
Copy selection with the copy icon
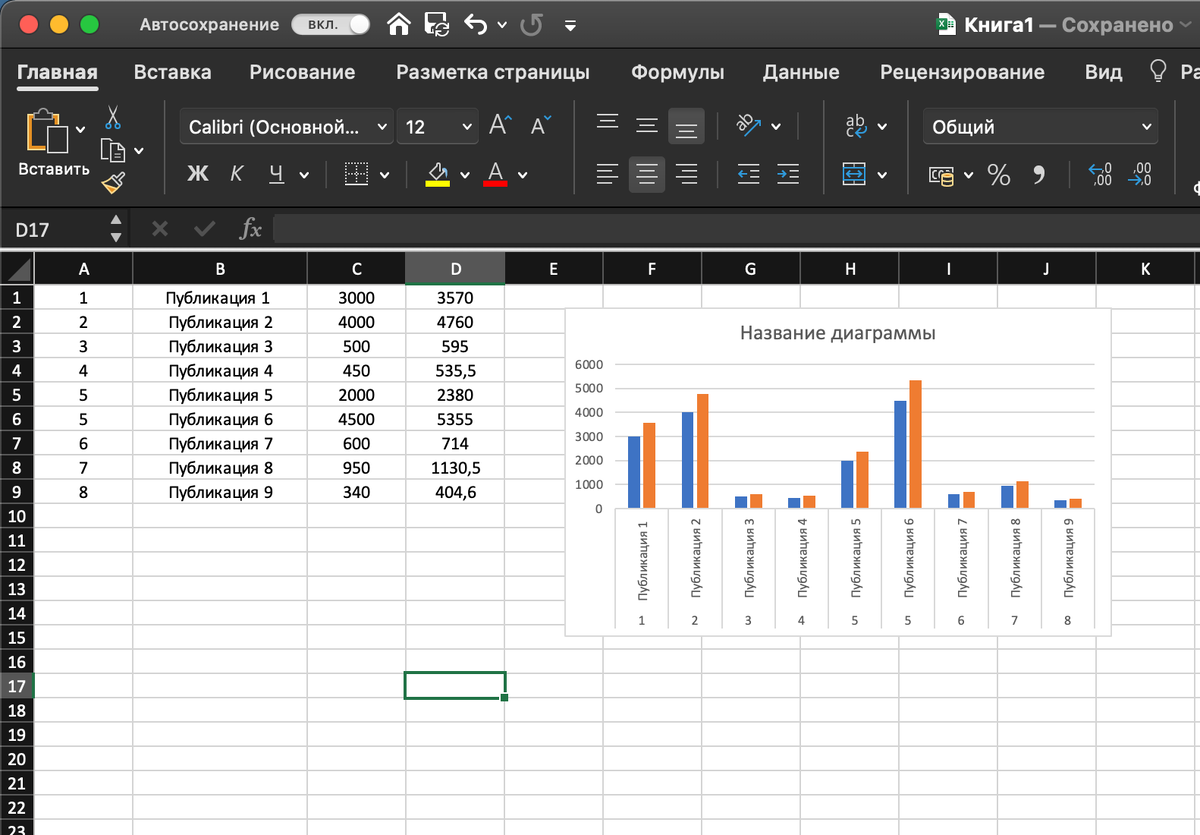(x=113, y=150)
